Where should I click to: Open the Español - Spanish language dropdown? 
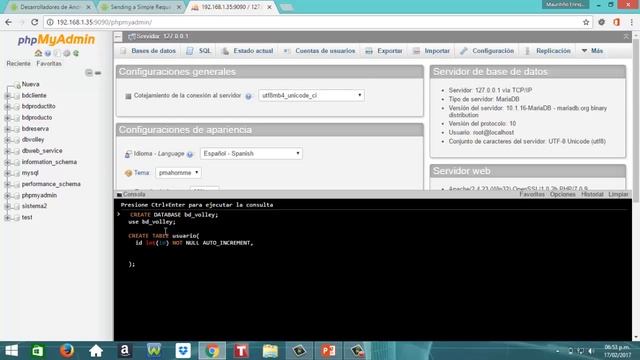pos(251,153)
